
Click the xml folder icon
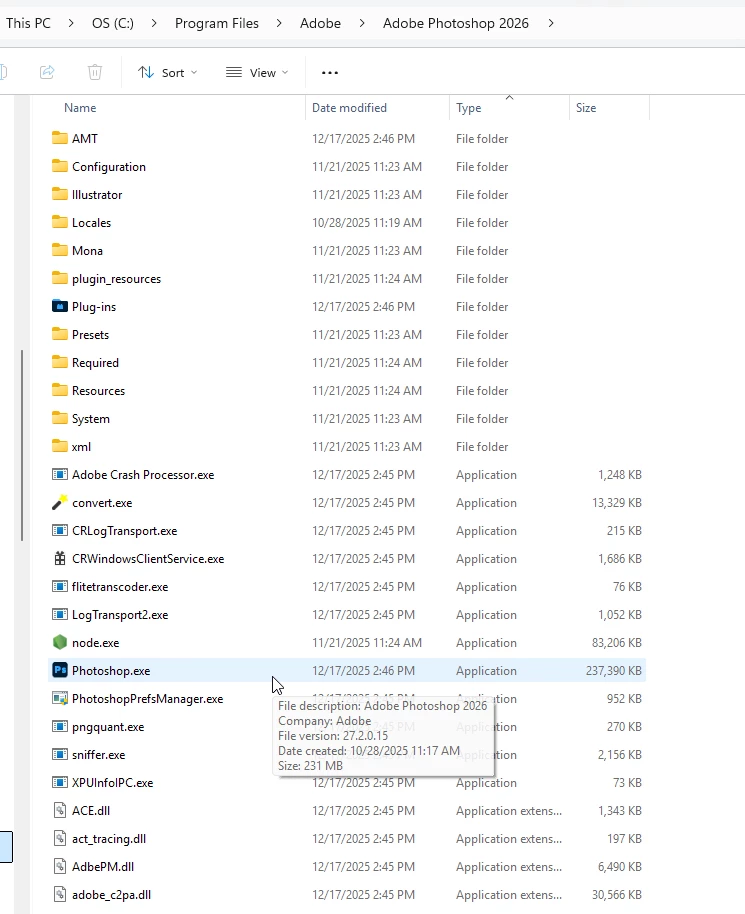point(60,446)
